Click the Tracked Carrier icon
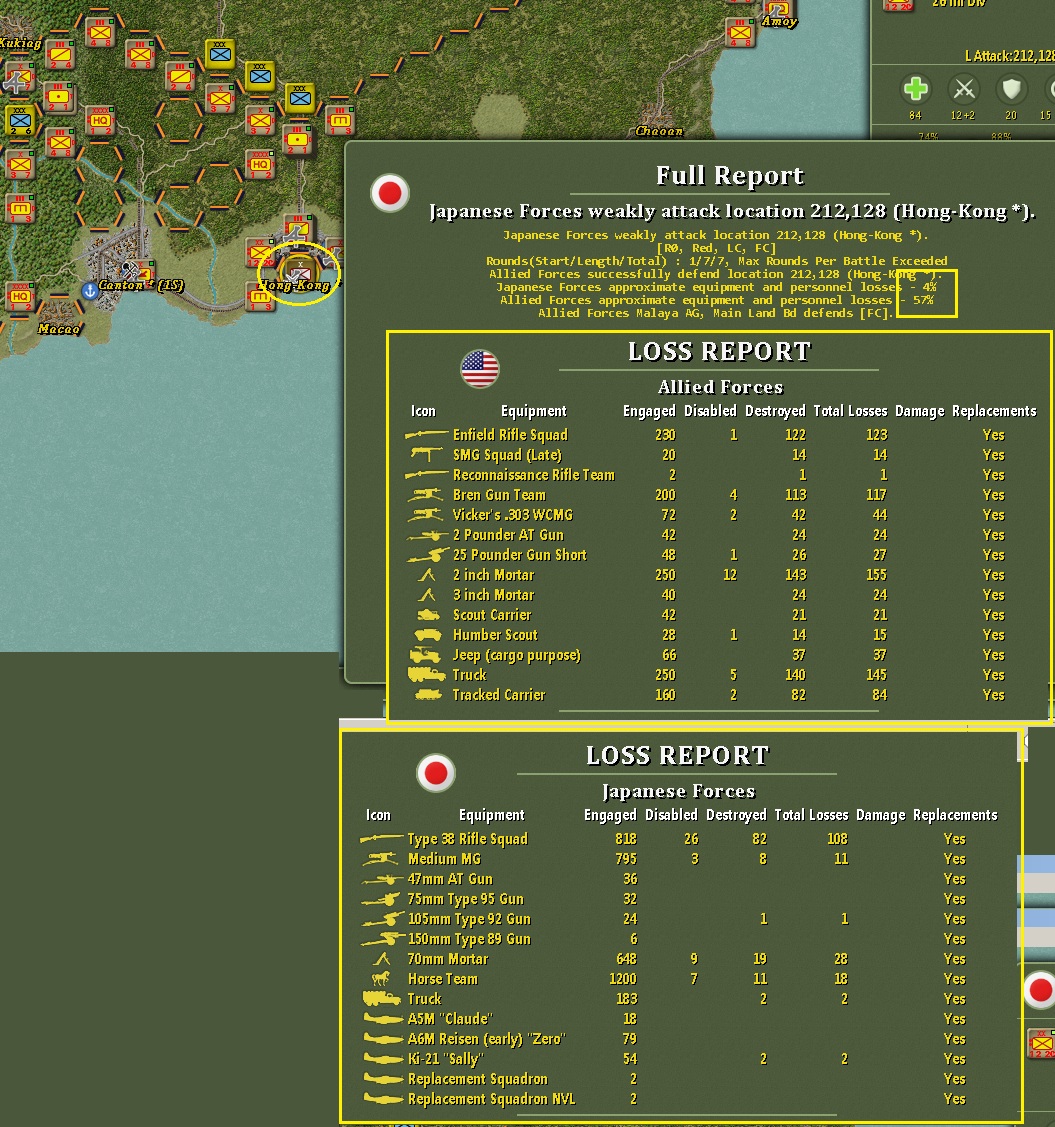Screen dimensions: 1055x1127 coord(429,694)
